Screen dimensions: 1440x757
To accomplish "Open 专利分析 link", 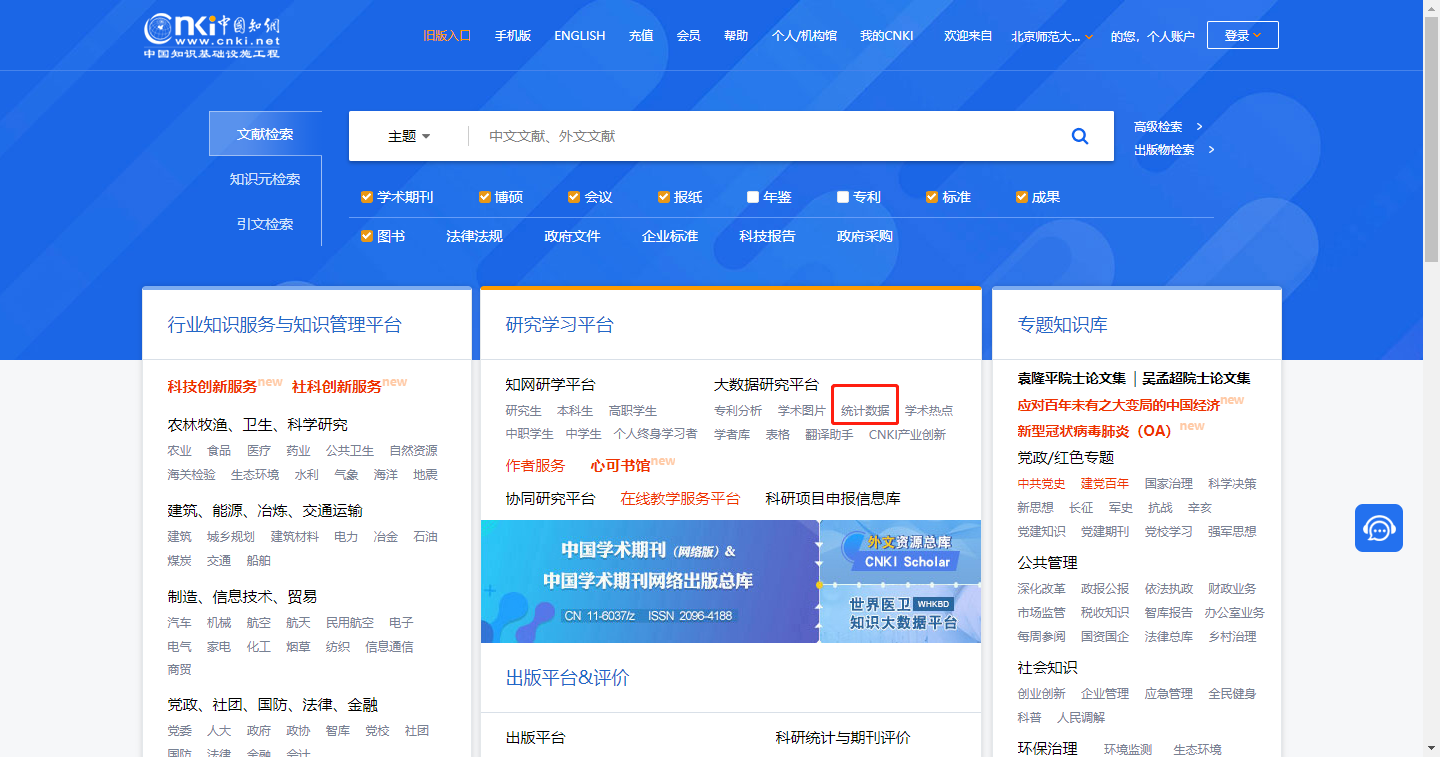I will (738, 410).
